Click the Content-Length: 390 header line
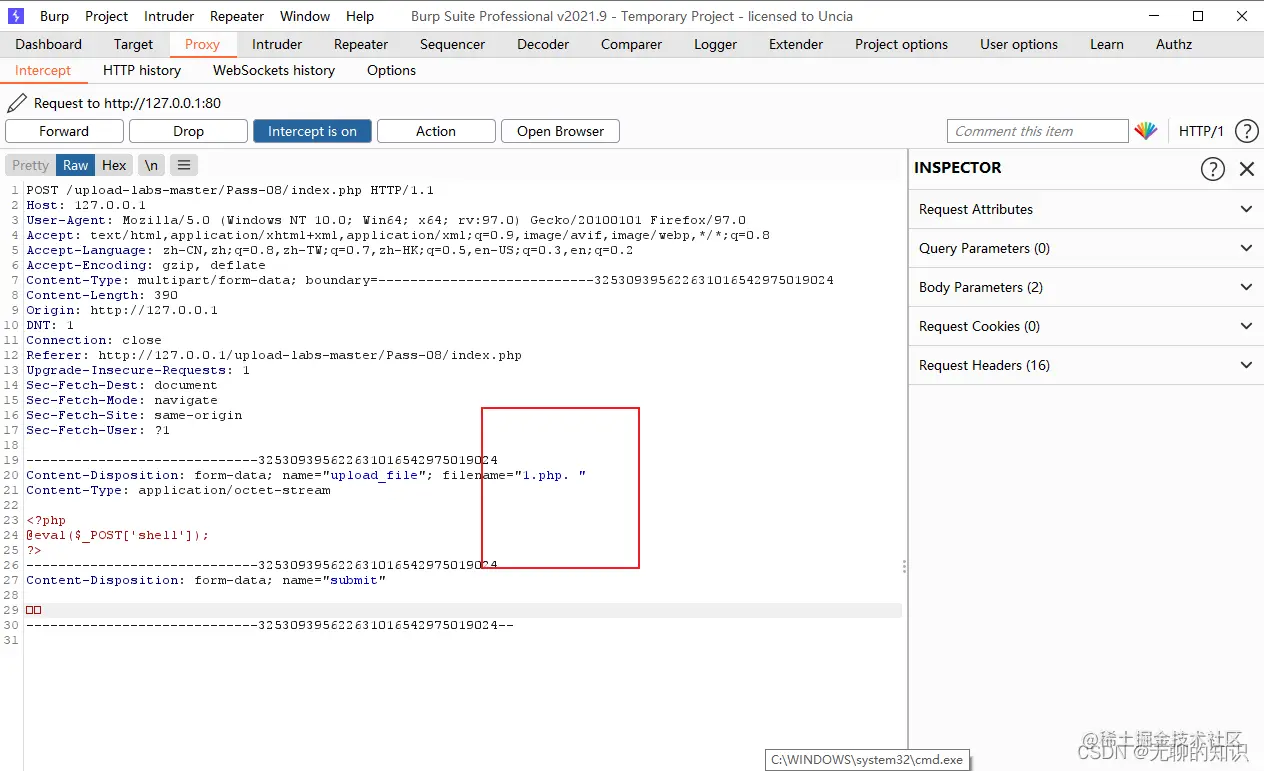Screen dimensions: 1264x771 (102, 295)
